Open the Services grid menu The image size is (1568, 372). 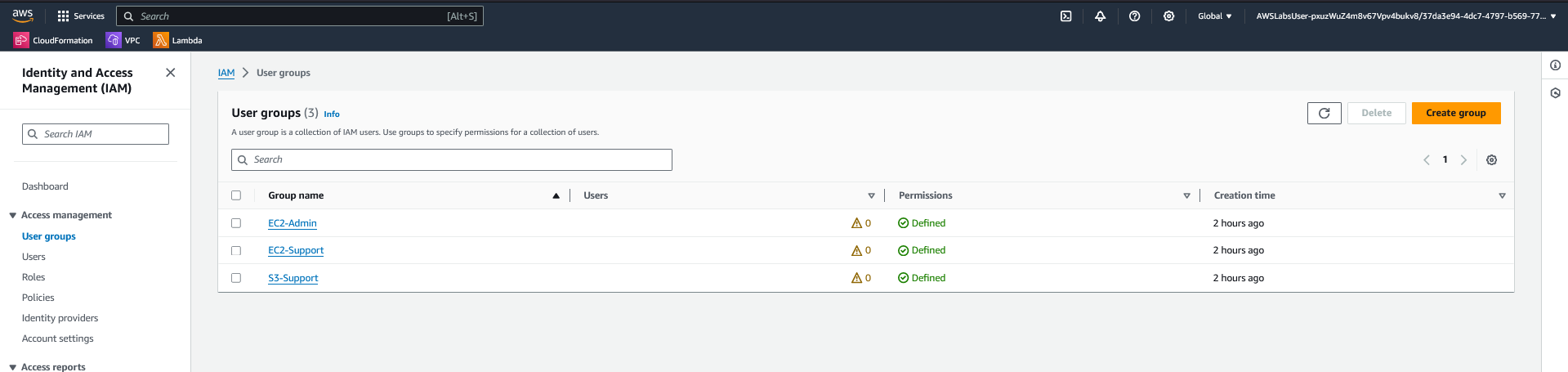[x=81, y=16]
